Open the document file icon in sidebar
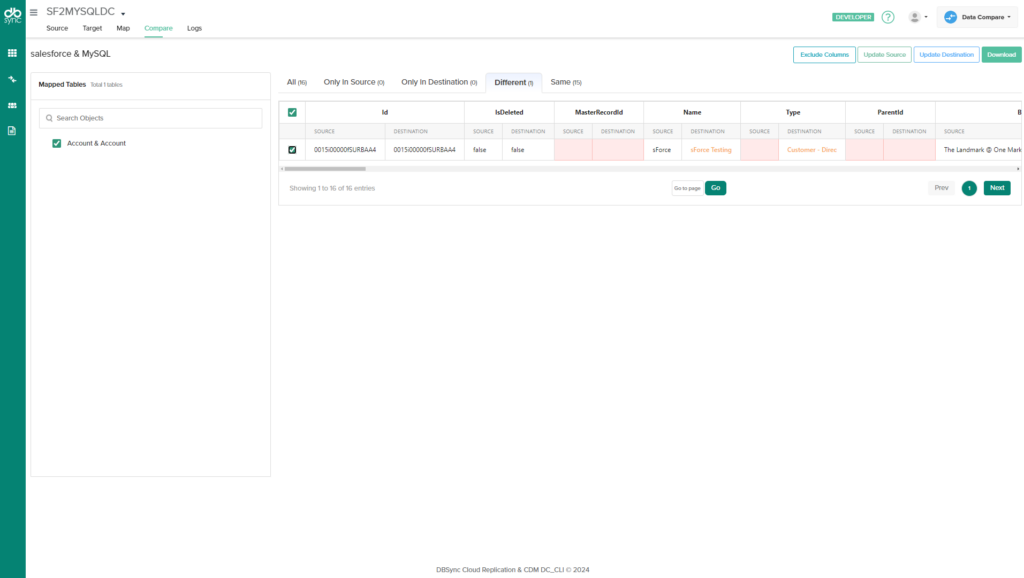This screenshot has height=578, width=1024. [12, 131]
